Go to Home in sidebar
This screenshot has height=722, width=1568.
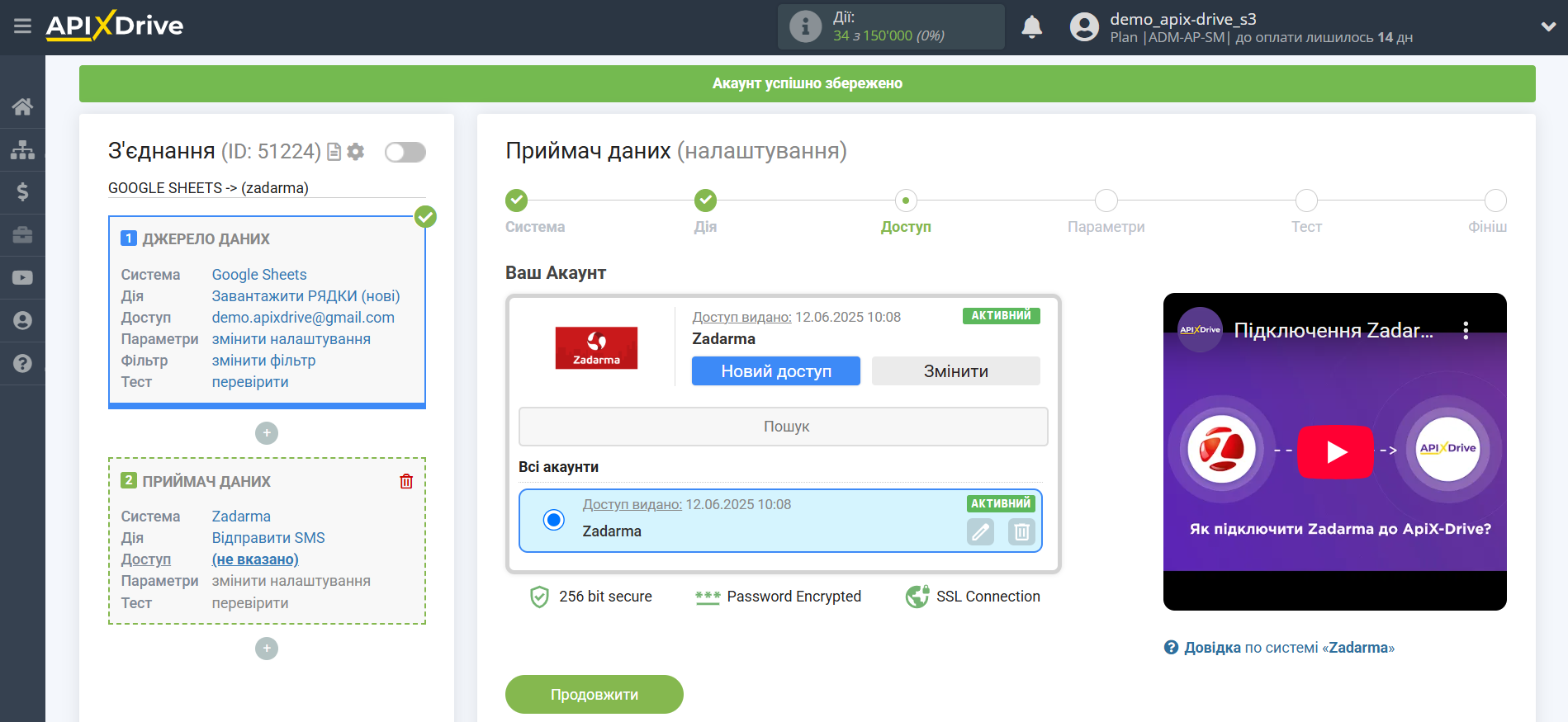coord(22,106)
